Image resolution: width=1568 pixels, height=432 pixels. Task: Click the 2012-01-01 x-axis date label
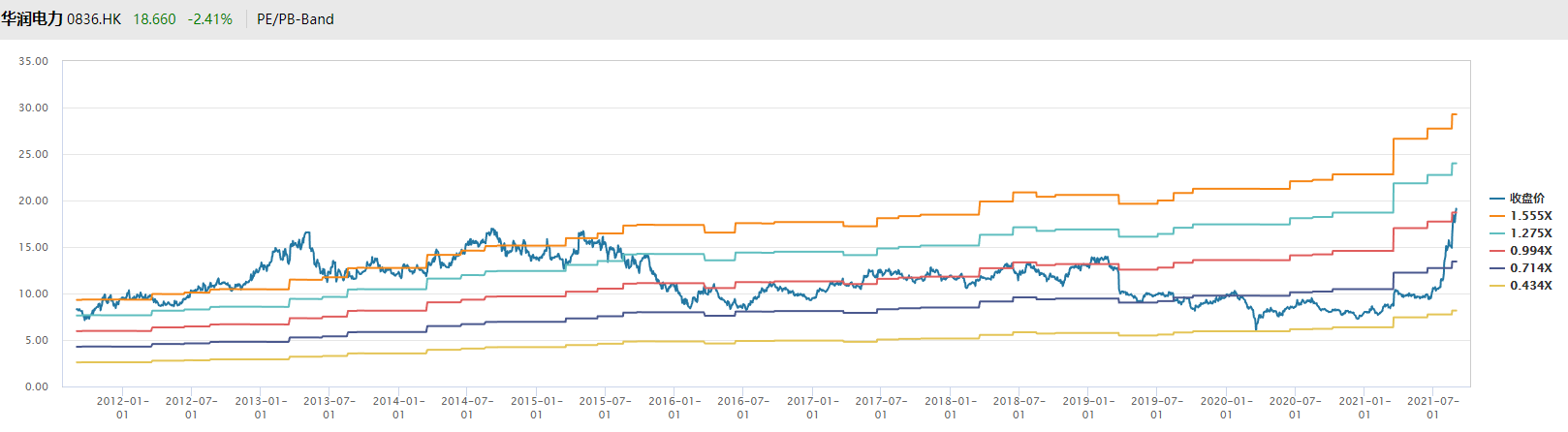click(x=122, y=408)
